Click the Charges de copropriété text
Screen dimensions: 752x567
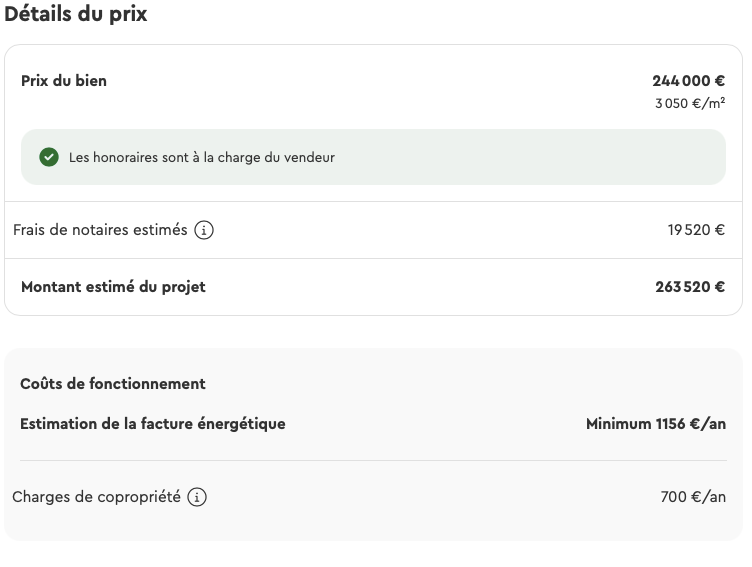tap(96, 497)
